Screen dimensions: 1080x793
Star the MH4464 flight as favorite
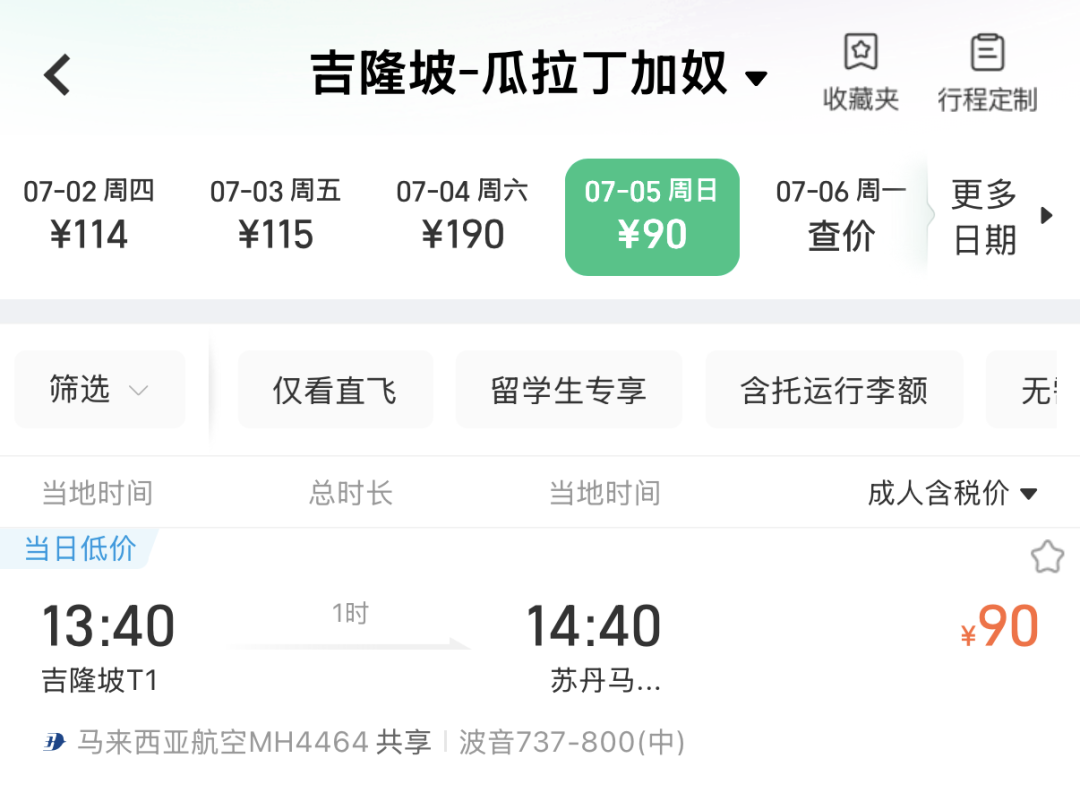(x=1046, y=557)
